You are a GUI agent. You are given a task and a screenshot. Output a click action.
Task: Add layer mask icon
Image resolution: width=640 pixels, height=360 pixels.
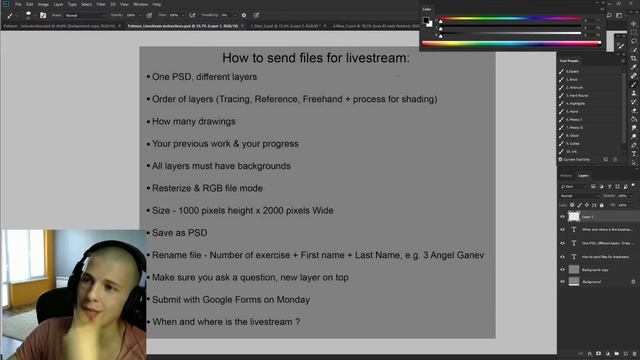click(x=598, y=353)
